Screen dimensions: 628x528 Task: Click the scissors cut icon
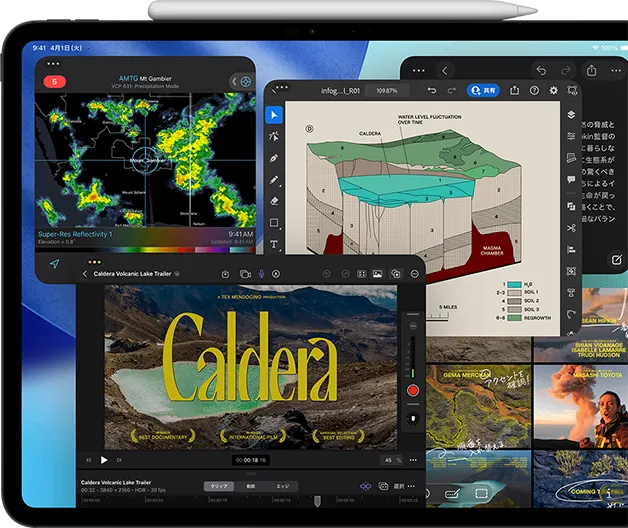(x=570, y=227)
